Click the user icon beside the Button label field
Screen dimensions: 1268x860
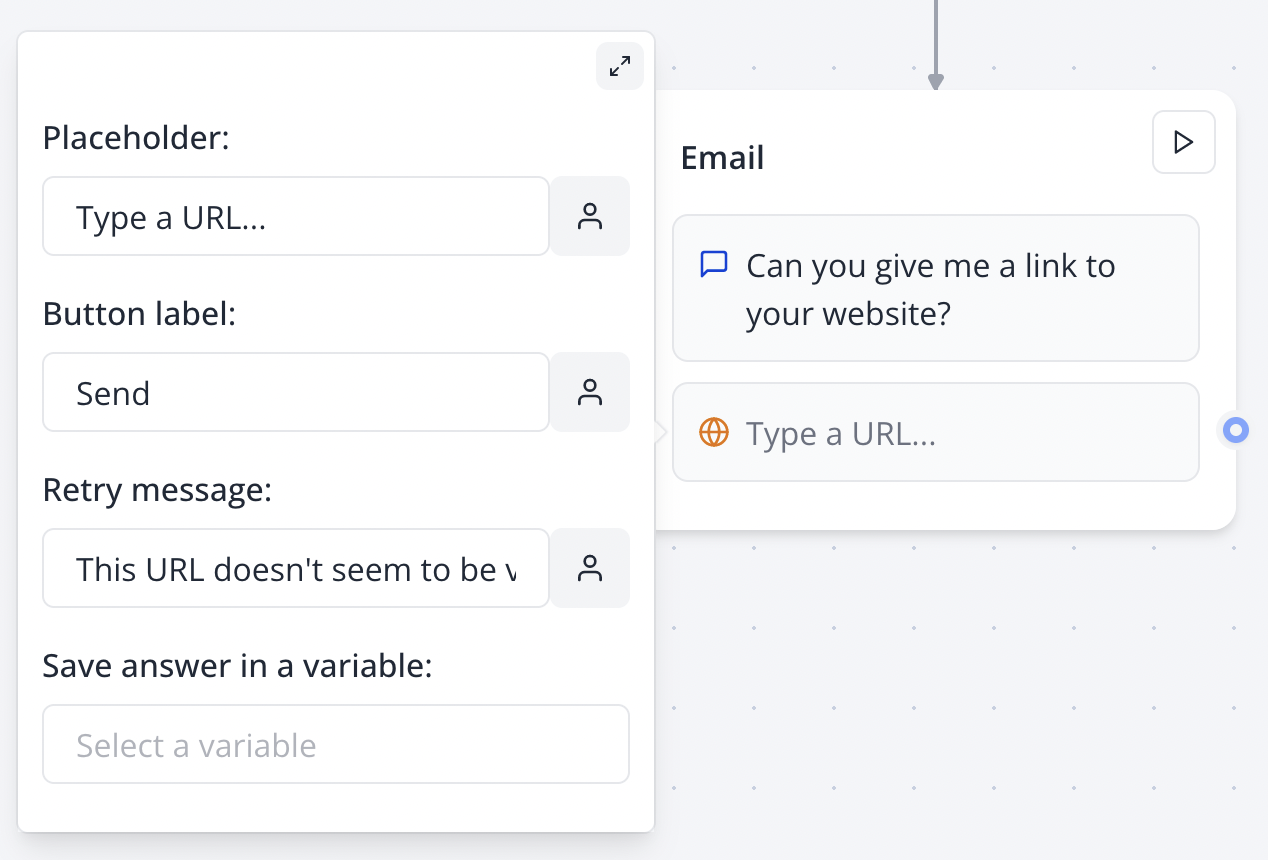pos(590,392)
